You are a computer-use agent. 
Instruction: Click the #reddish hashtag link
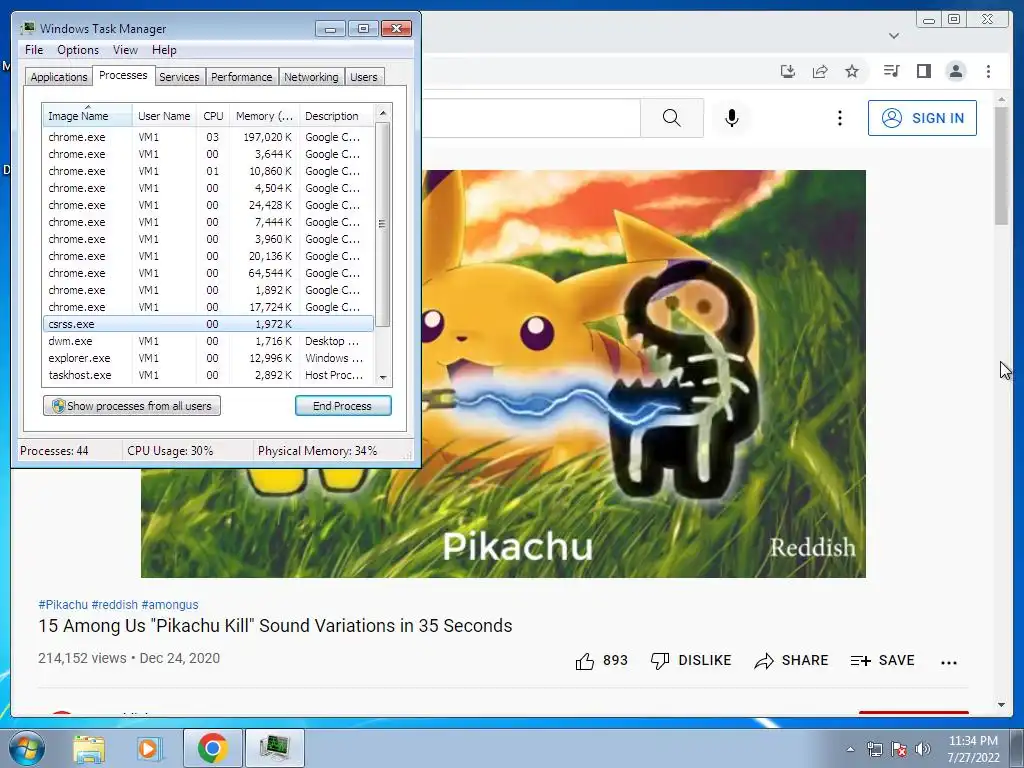pyautogui.click(x=114, y=605)
